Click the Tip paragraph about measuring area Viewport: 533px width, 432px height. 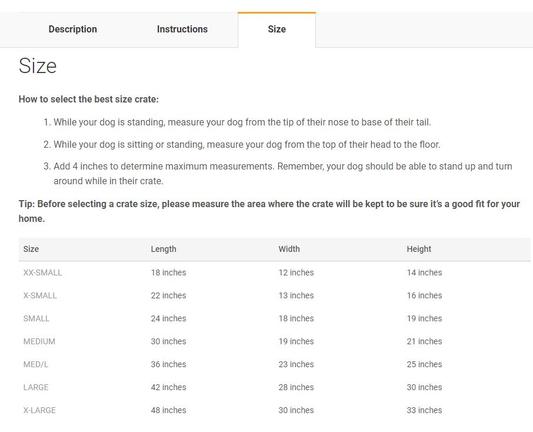[269, 211]
